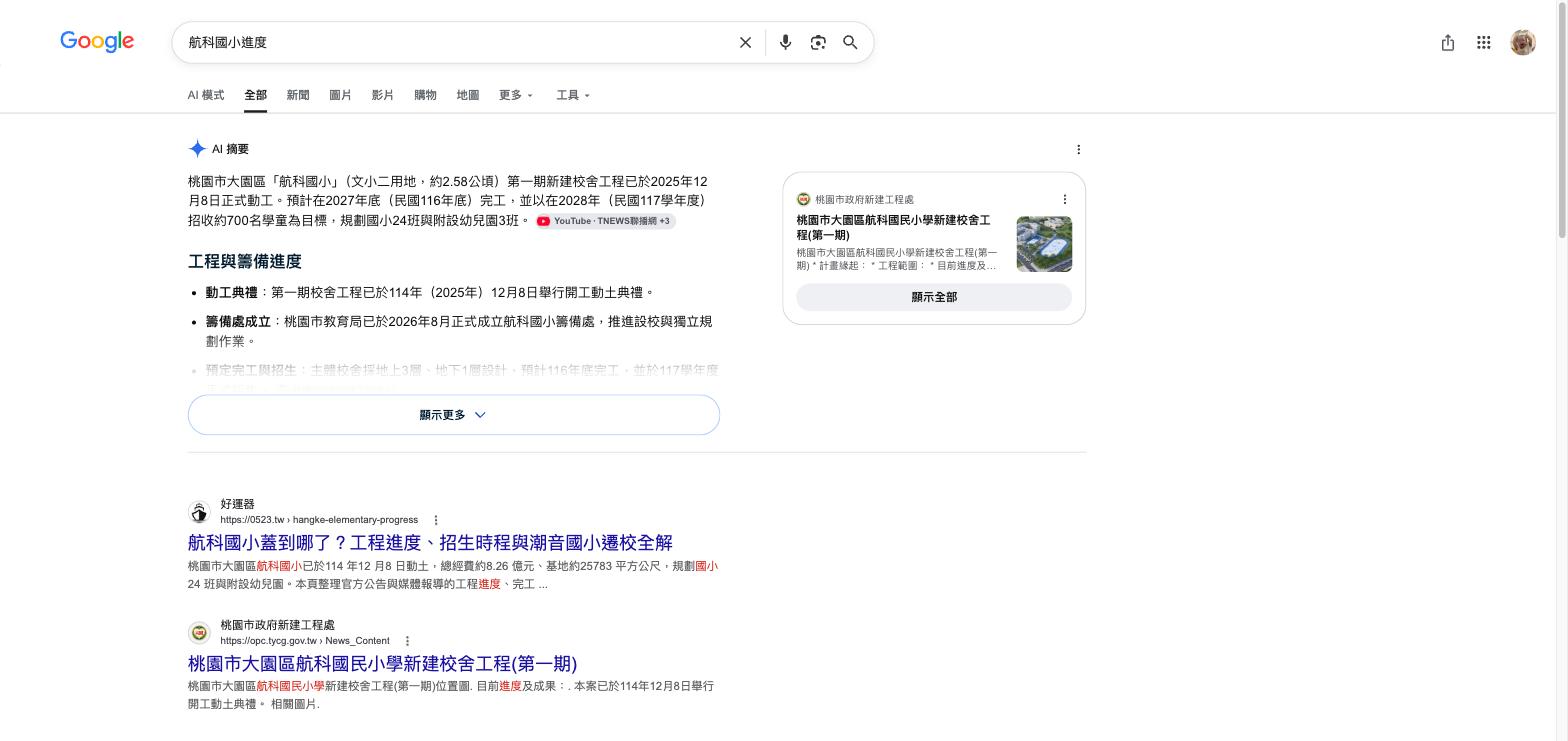Open more options for opc.tycg.gov.tw result
Viewport: 1568px width, 741px height.
[x=407, y=641]
